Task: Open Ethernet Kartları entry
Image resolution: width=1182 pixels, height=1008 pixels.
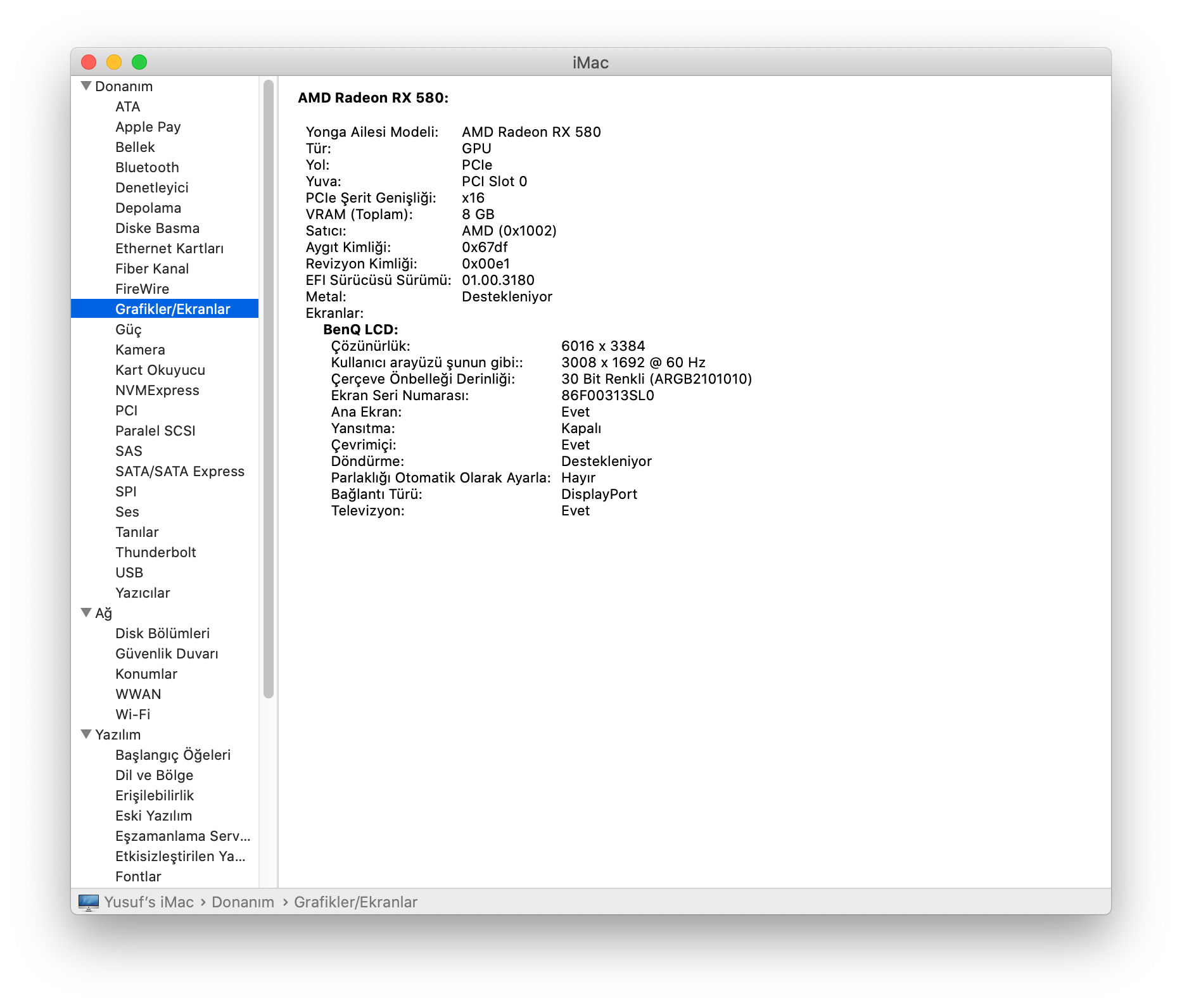Action: (x=169, y=248)
